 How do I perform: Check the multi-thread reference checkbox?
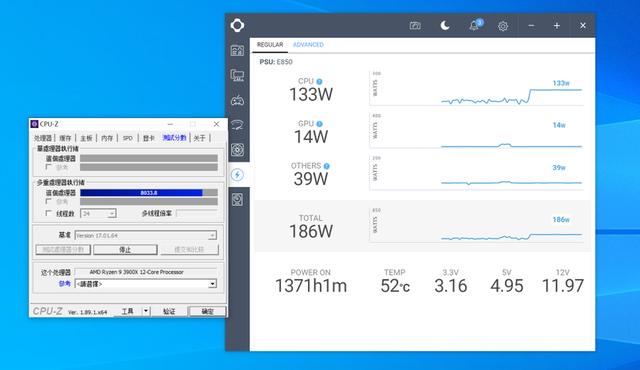[49, 202]
